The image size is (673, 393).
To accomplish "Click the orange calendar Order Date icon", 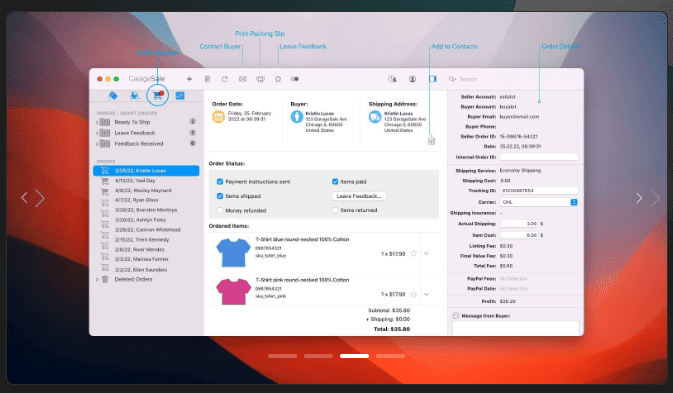I will 218,117.
